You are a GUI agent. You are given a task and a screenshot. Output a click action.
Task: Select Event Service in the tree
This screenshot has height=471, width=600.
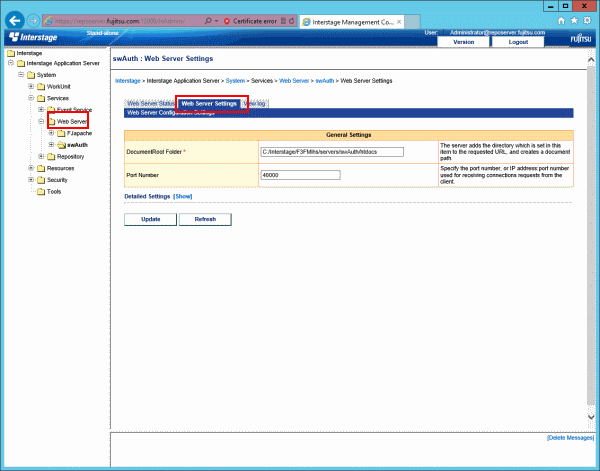74,110
